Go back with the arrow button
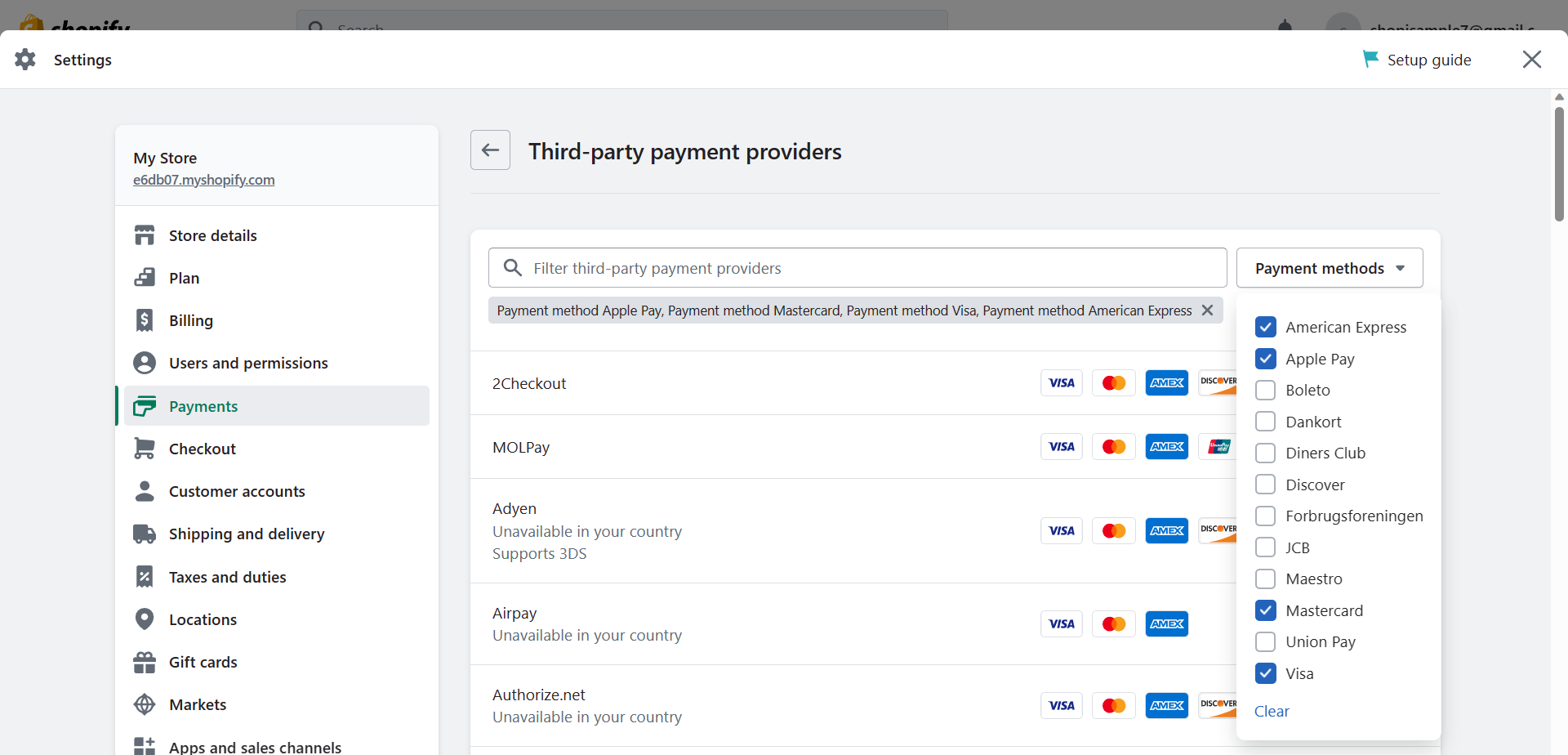This screenshot has width=1568, height=755. [x=490, y=150]
